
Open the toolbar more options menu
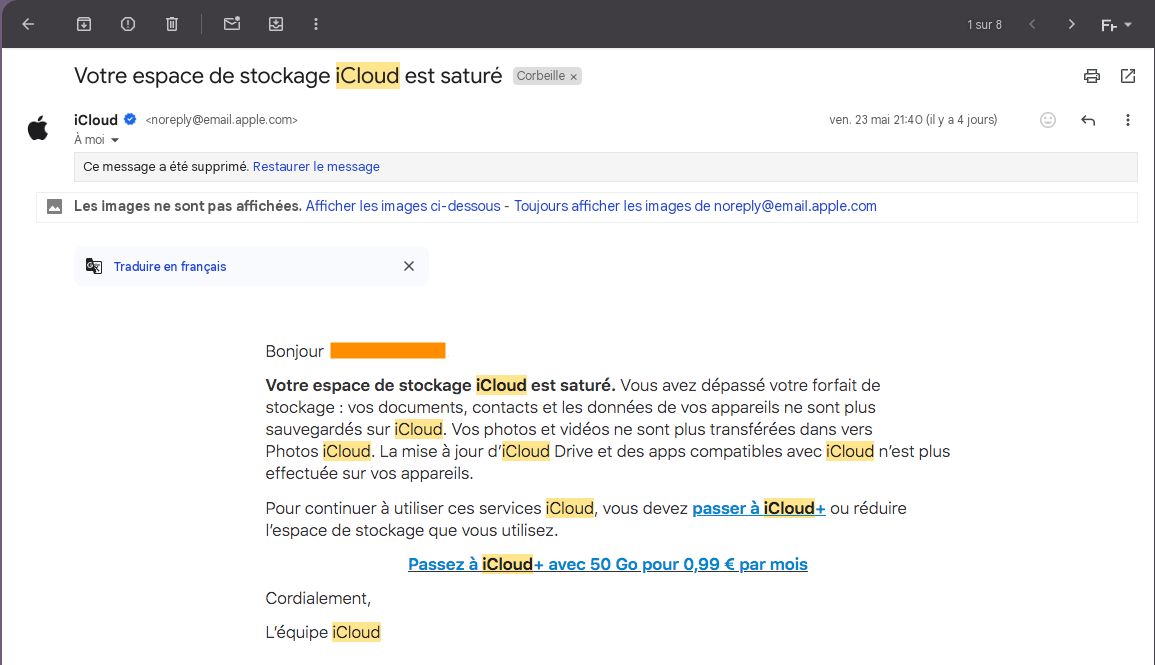click(316, 24)
